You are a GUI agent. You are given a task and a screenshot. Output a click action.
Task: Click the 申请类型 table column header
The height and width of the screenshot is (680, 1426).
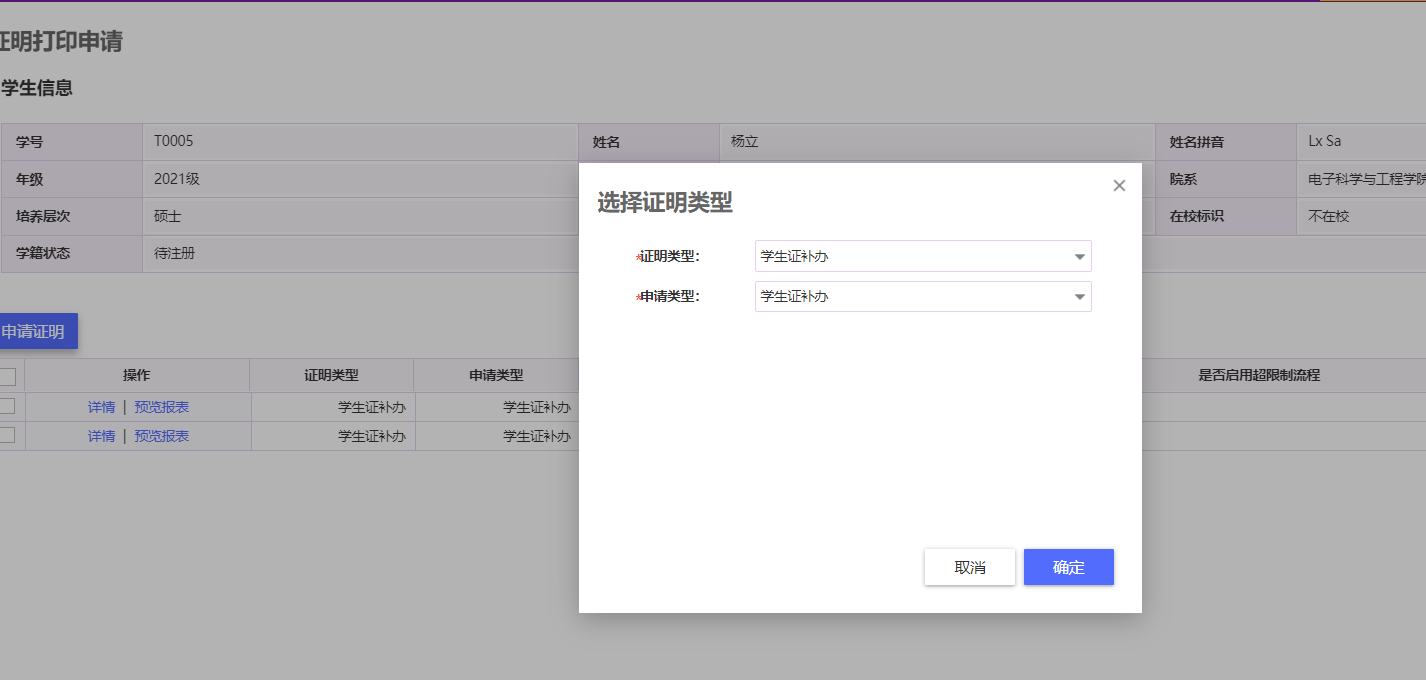[x=496, y=376]
